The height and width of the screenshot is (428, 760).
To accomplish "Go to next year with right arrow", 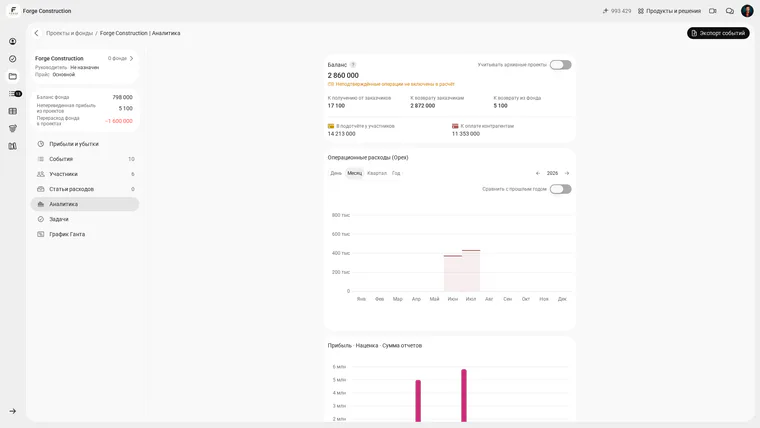I will [x=567, y=173].
